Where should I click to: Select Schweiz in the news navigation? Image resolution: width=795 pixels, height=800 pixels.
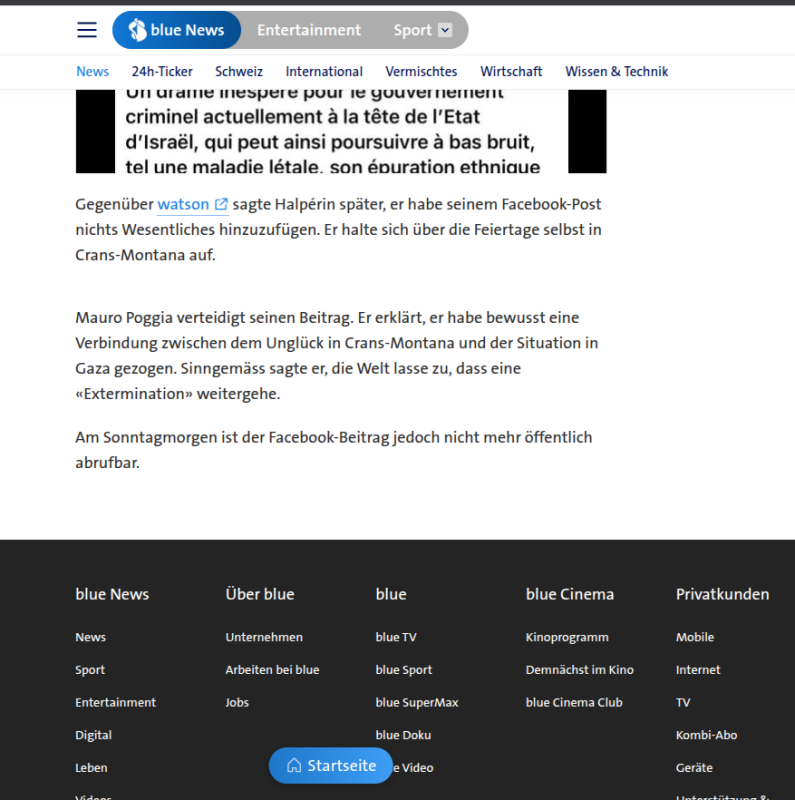coord(239,71)
